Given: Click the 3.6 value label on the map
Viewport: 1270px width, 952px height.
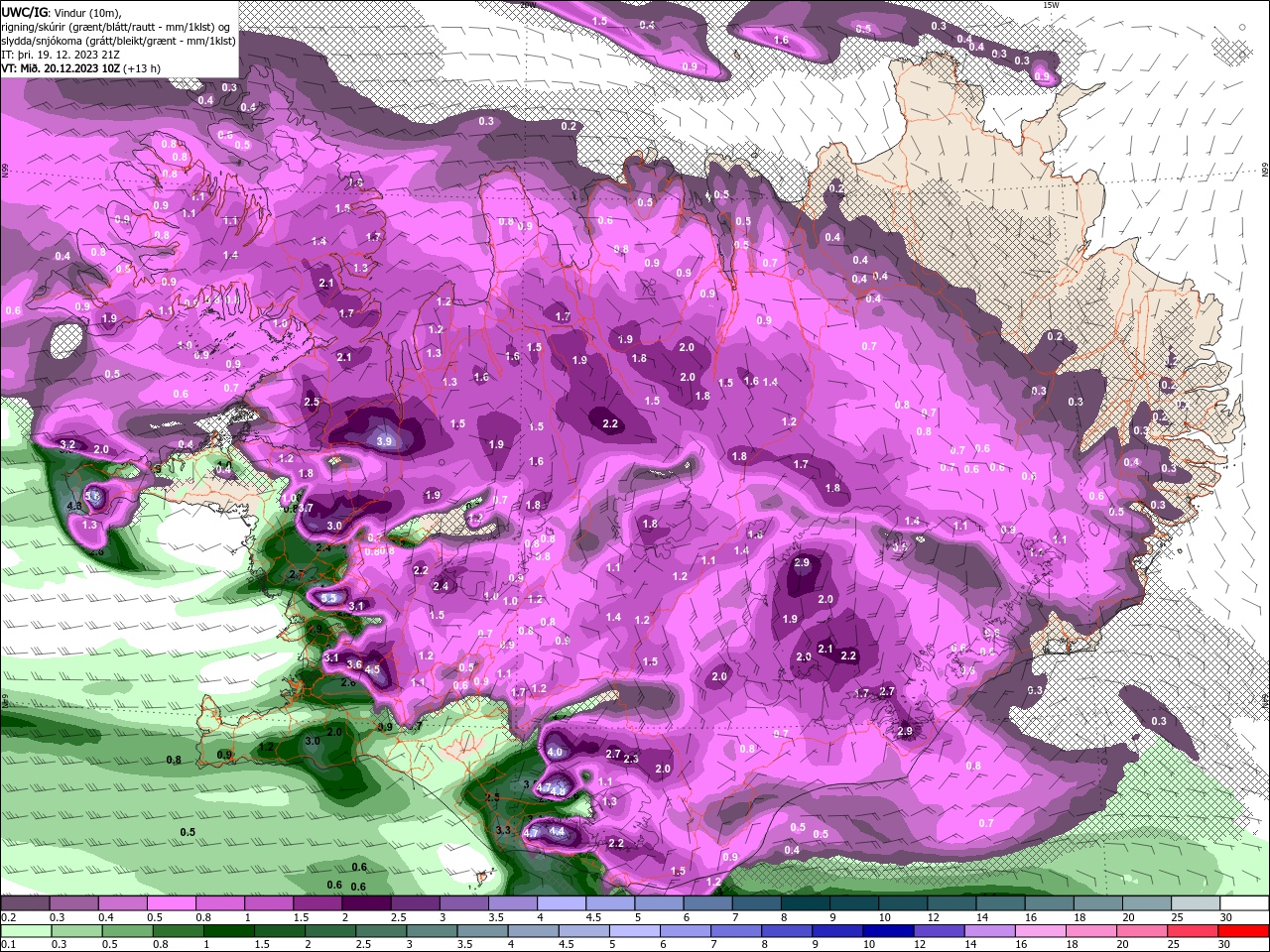Looking at the screenshot, I should [x=354, y=664].
